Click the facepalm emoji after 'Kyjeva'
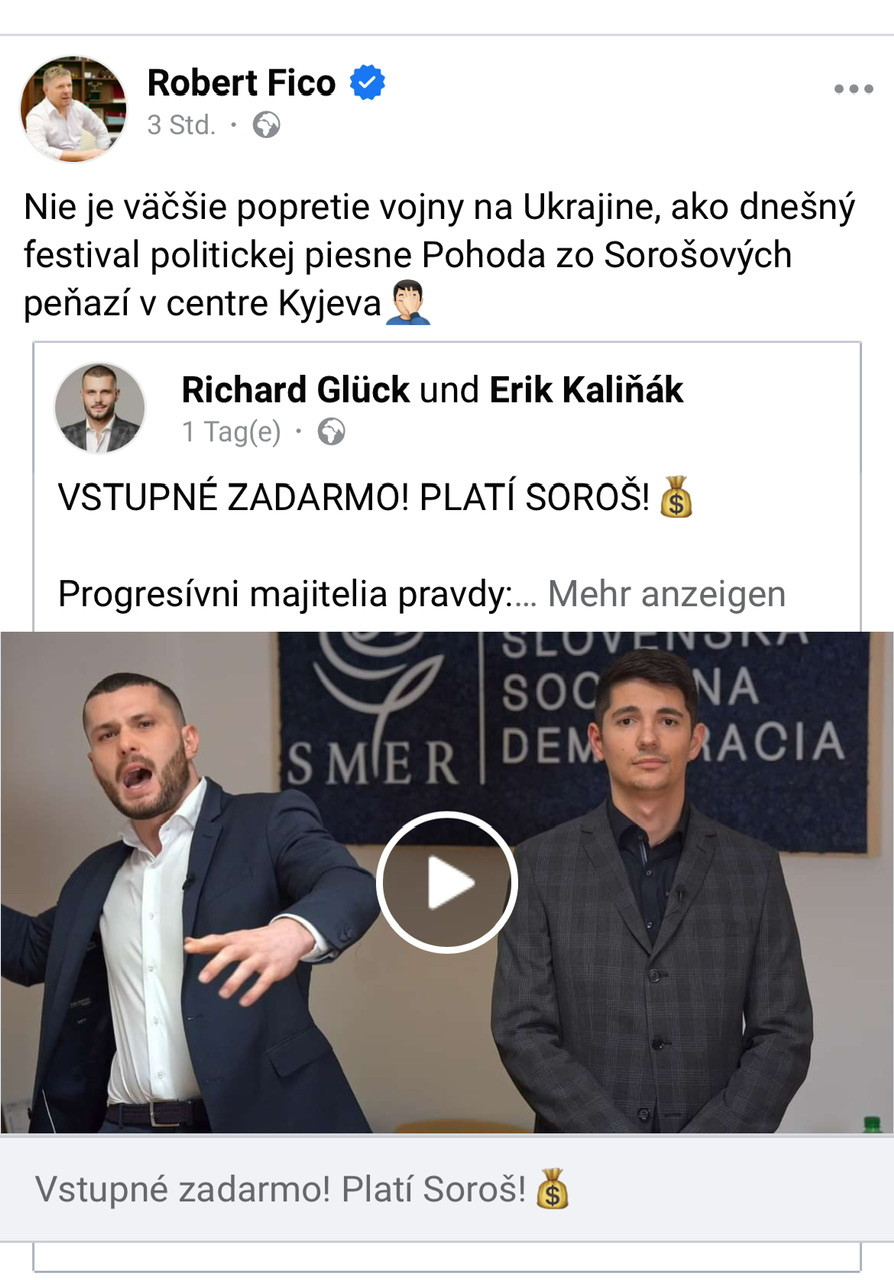Image resolution: width=894 pixels, height=1280 pixels. pyautogui.click(x=408, y=302)
